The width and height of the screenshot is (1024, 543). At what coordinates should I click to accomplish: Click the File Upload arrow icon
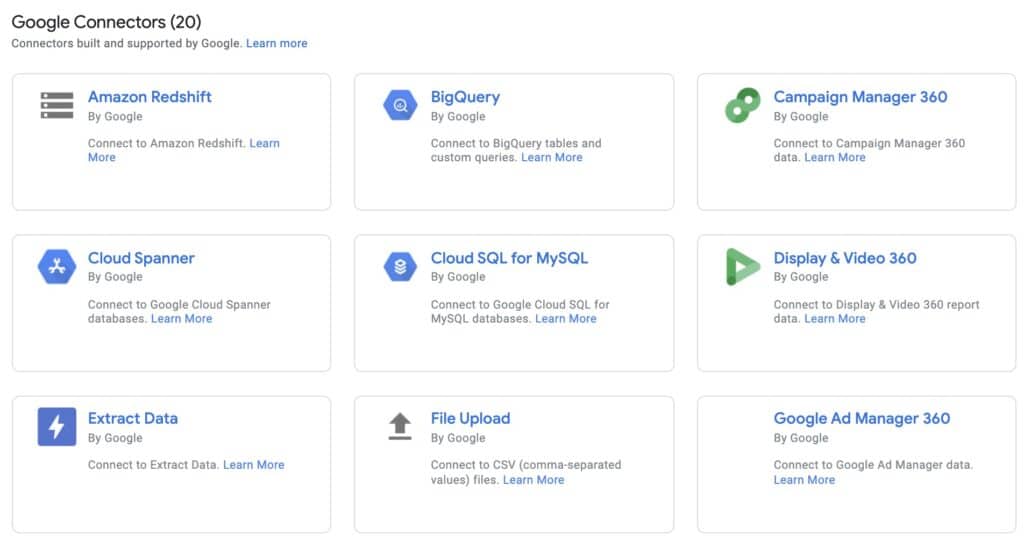click(400, 427)
